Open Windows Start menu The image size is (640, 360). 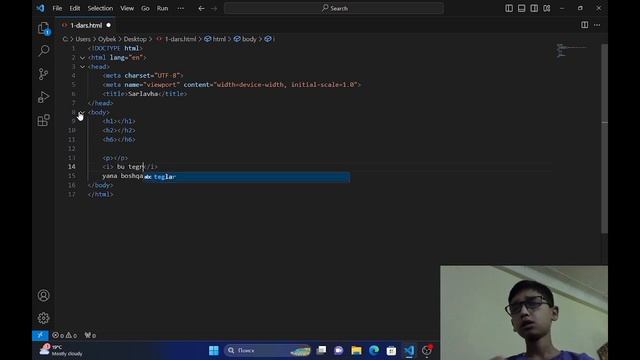pyautogui.click(x=213, y=351)
